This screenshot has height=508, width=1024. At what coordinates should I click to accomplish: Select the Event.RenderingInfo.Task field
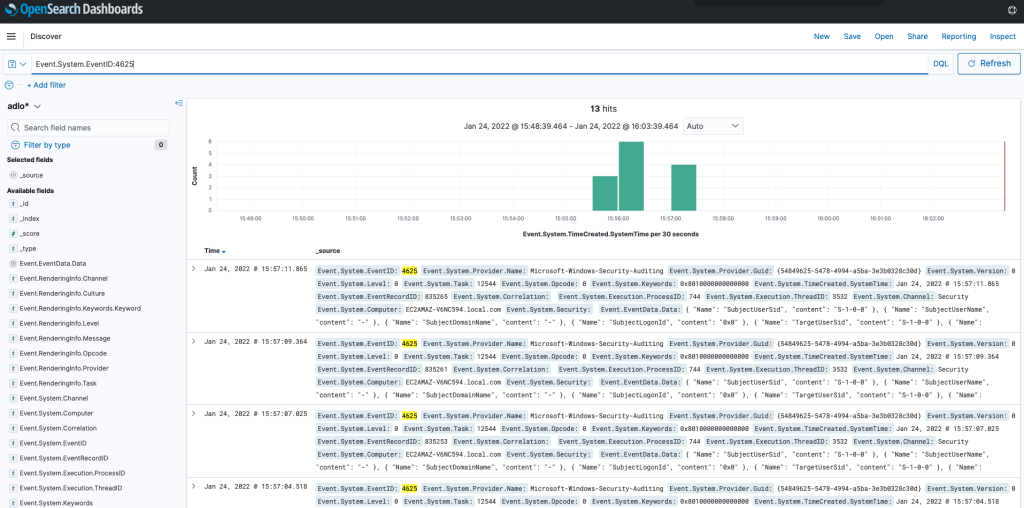tap(58, 383)
